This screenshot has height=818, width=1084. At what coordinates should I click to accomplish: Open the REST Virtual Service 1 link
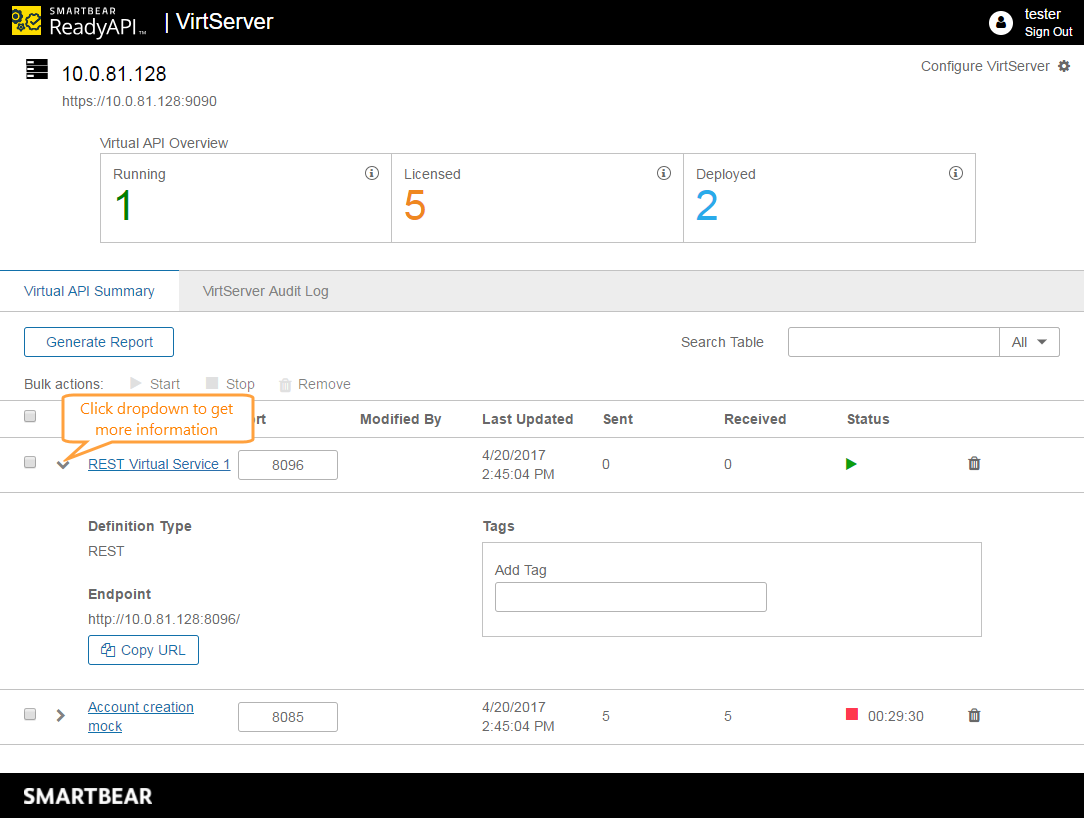pyautogui.click(x=159, y=464)
